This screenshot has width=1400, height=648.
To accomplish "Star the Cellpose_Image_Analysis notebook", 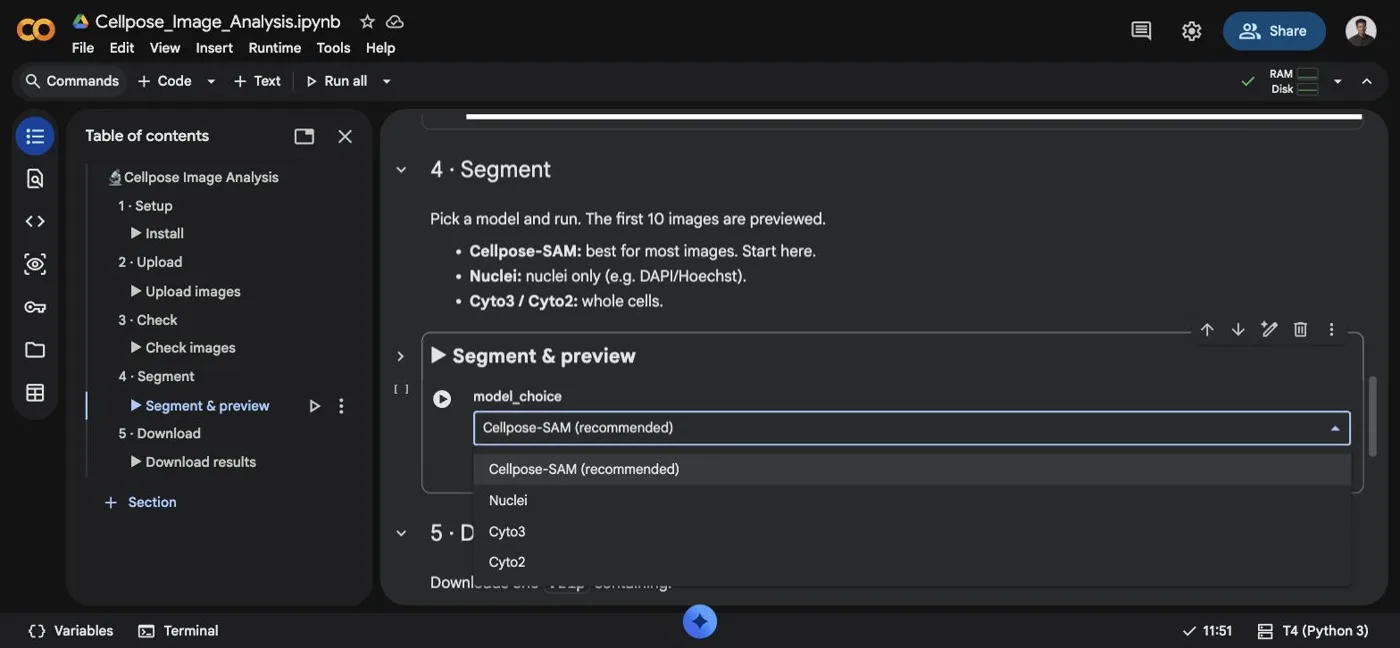I will pos(367,21).
